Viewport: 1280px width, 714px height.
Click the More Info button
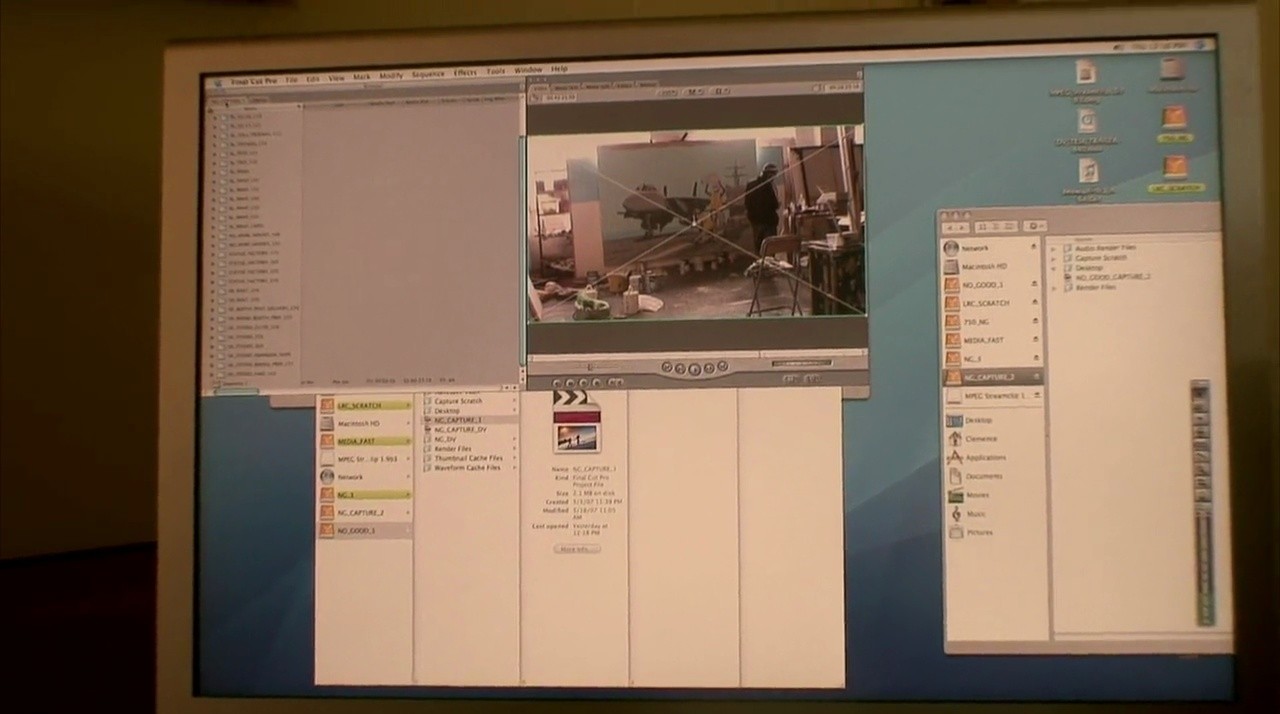577,549
